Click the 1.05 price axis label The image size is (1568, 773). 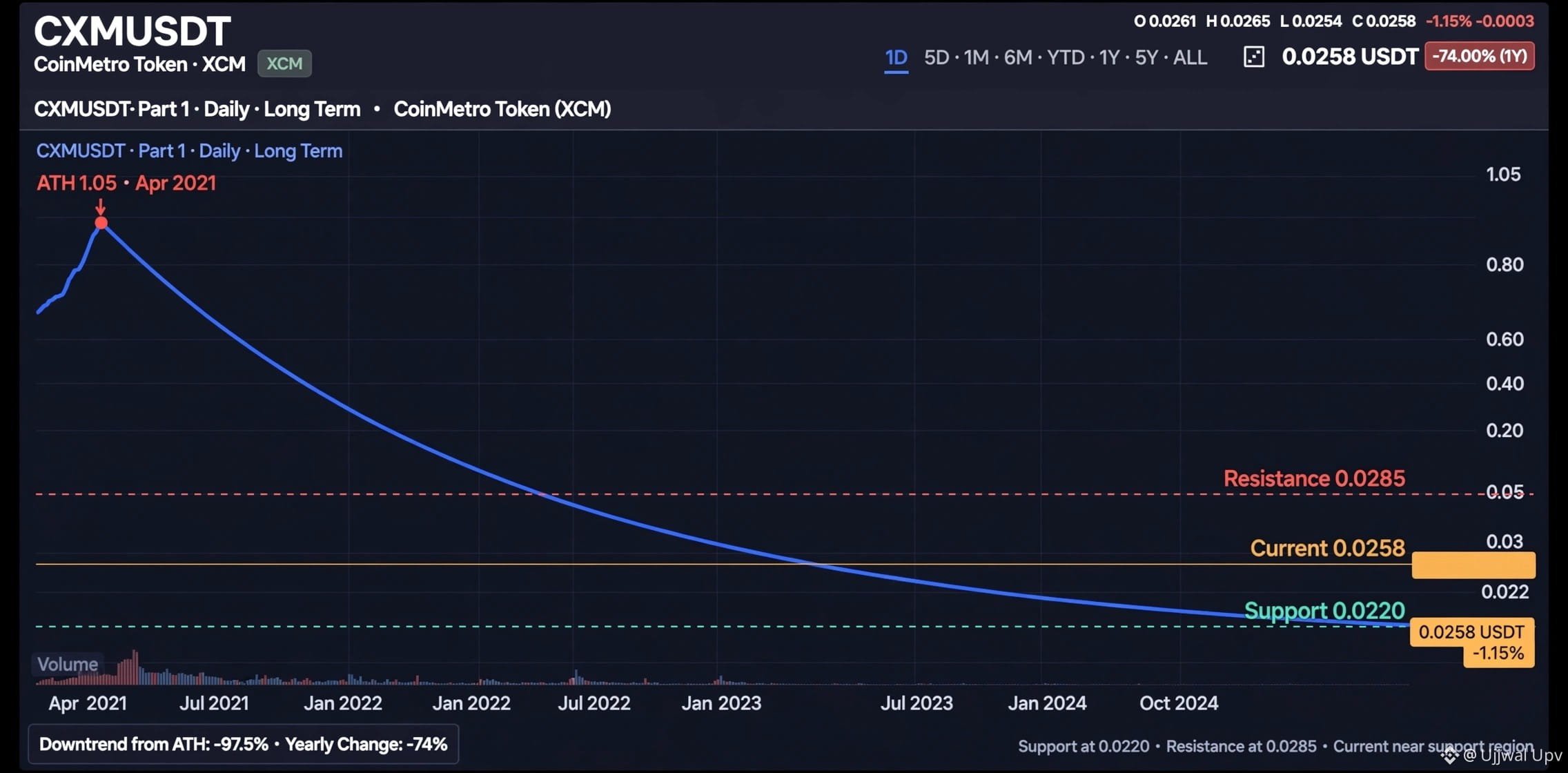pos(1503,175)
